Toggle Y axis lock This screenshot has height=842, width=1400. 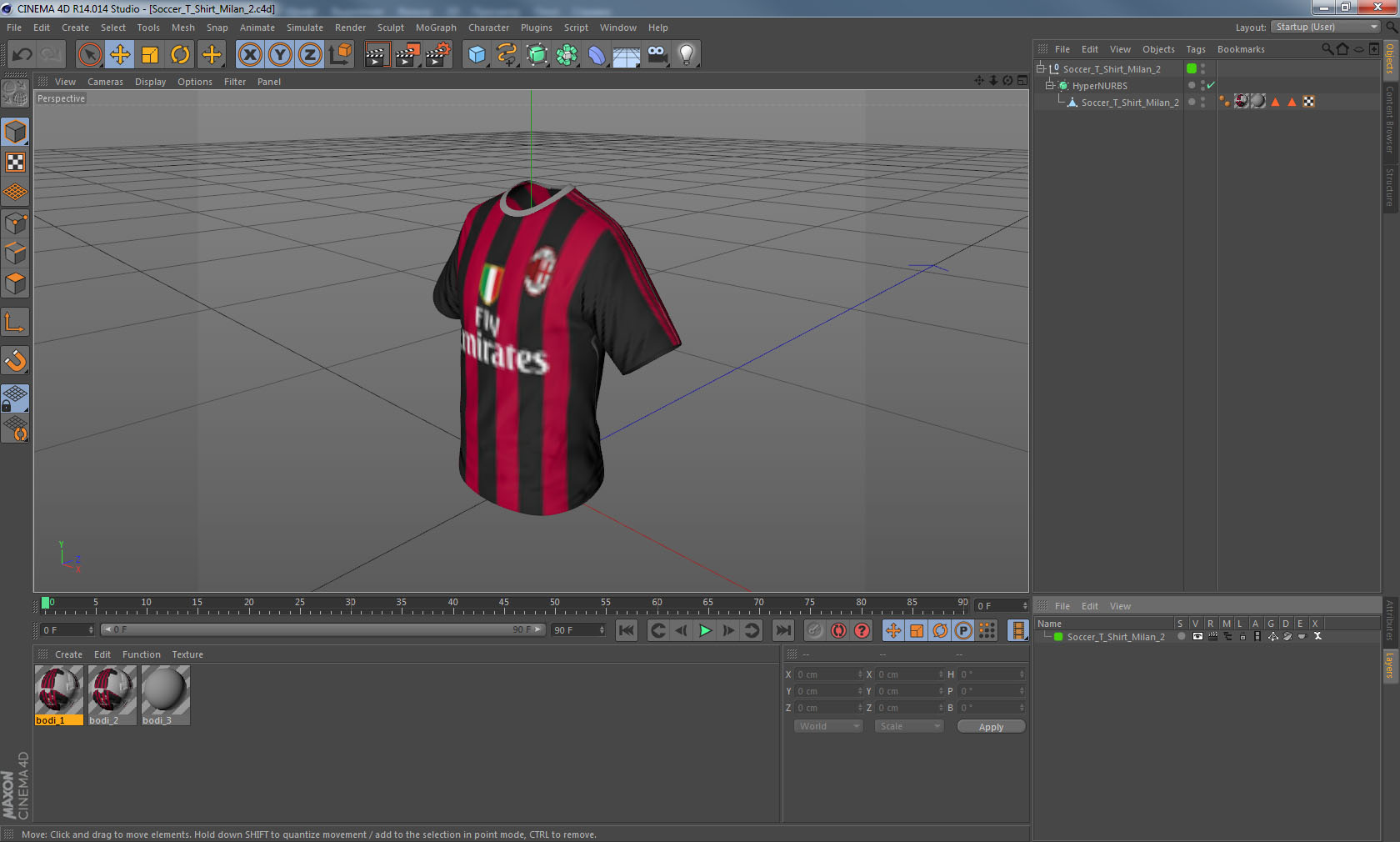pos(280,55)
